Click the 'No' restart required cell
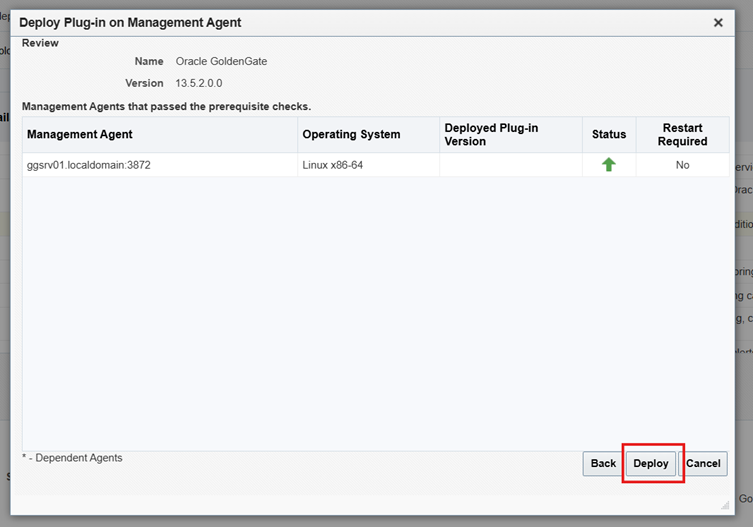 682,165
